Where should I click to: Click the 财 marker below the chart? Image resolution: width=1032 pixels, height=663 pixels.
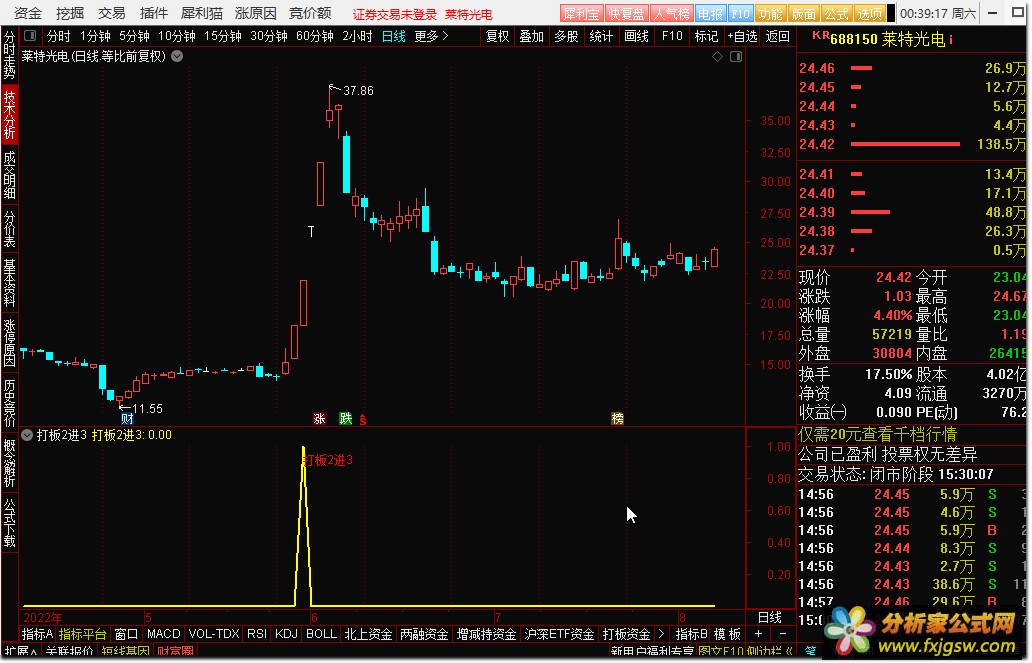tap(127, 418)
